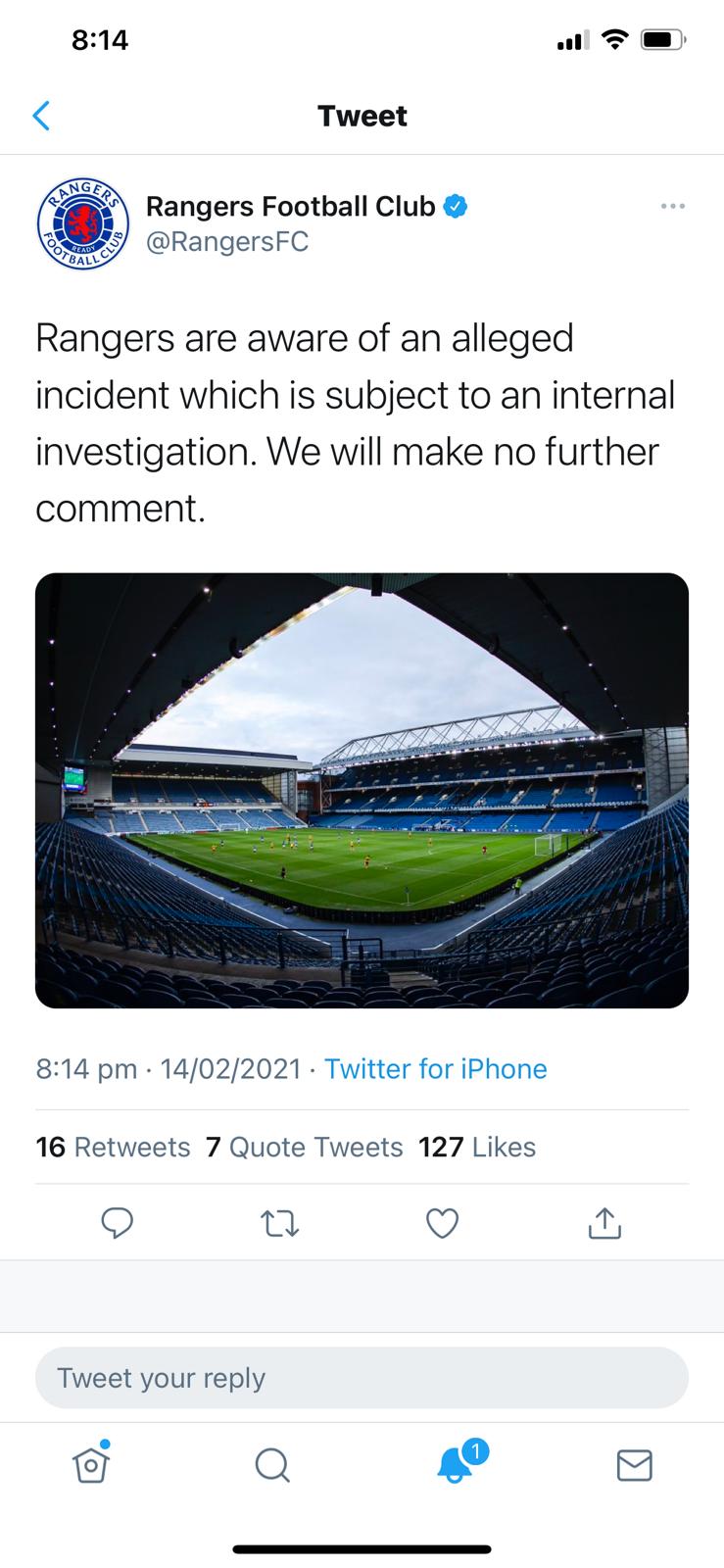The image size is (724, 1568).
Task: Open the Search tab magnifier
Action: 271,1464
